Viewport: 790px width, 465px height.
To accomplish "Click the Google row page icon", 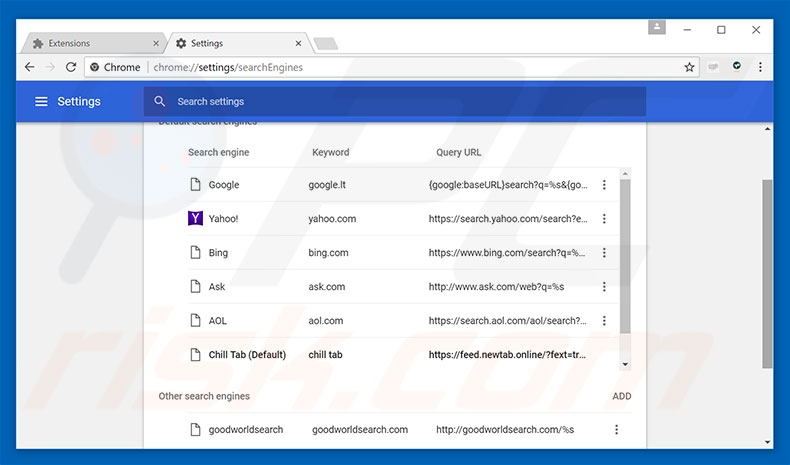I will (195, 184).
